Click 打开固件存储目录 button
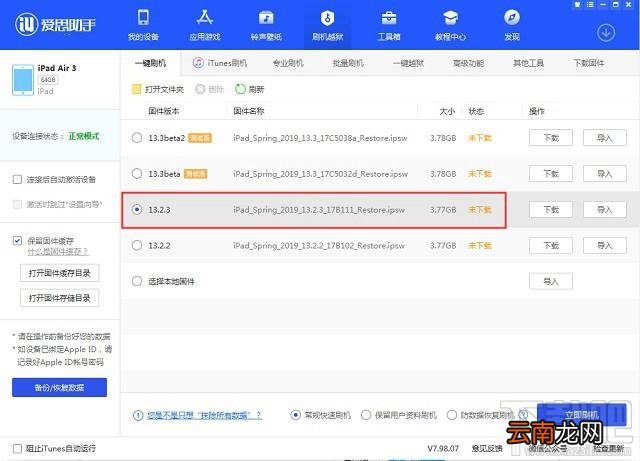Viewport: 640px width, 461px height. pyautogui.click(x=60, y=298)
